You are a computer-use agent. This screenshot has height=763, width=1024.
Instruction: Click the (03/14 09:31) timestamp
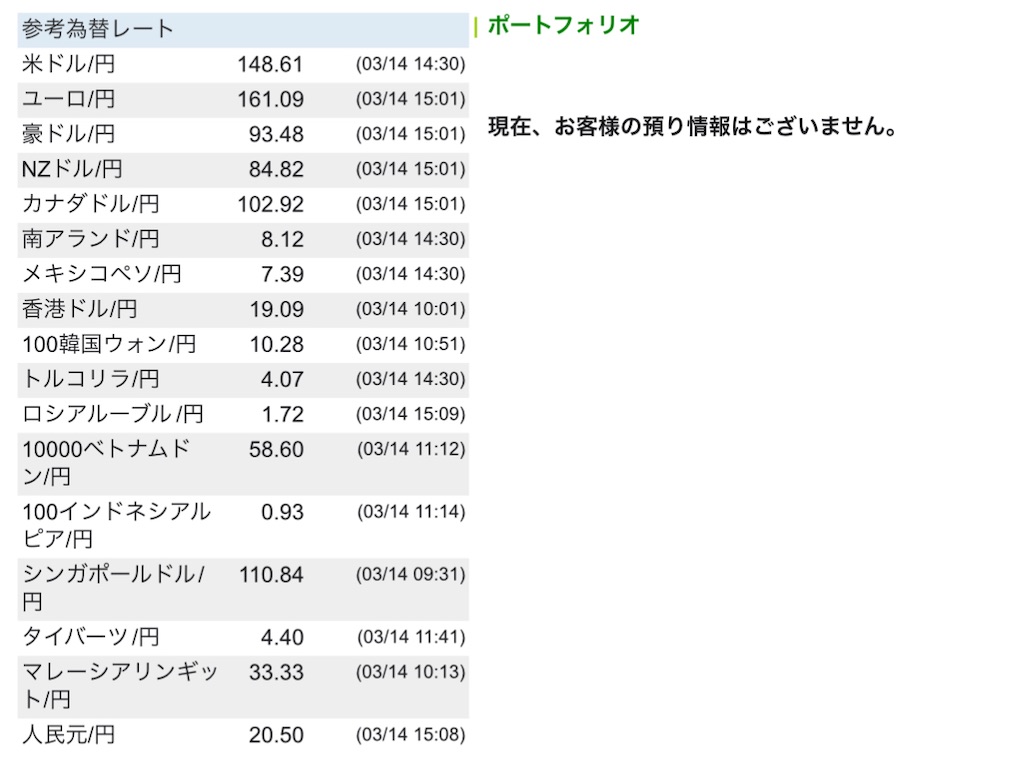[x=411, y=575]
